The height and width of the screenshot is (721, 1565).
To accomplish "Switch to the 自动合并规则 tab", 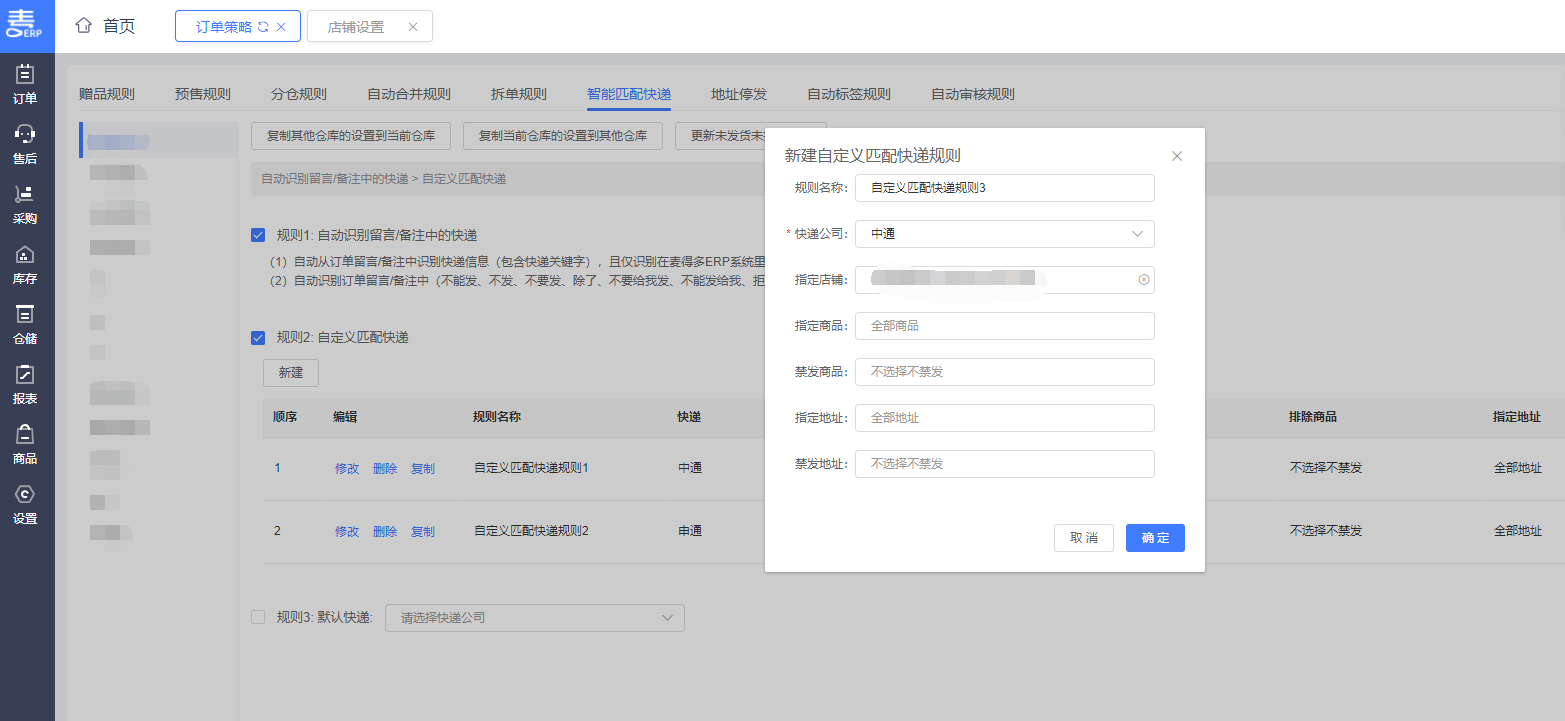I will pyautogui.click(x=409, y=94).
